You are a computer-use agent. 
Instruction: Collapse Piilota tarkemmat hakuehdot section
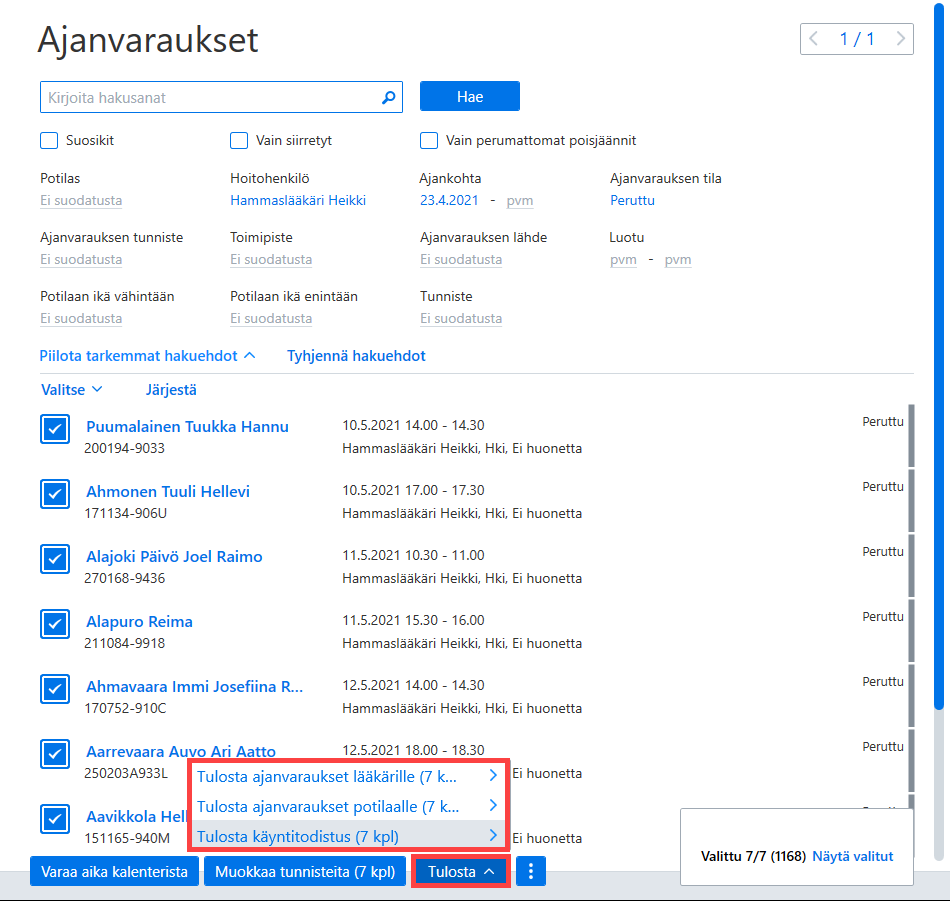point(147,356)
